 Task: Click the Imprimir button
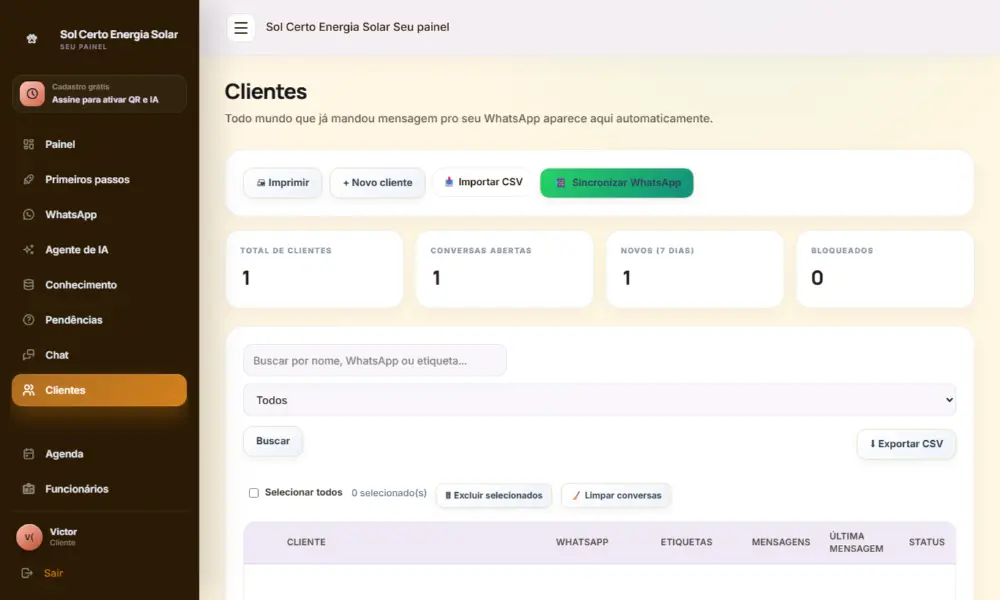[283, 182]
